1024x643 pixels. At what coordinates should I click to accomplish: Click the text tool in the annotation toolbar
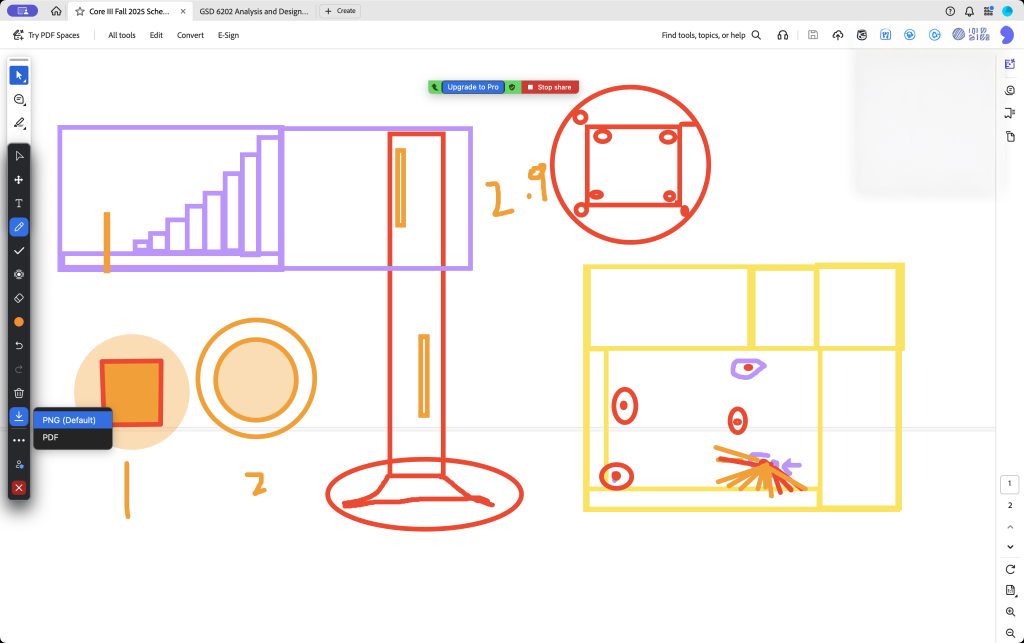tap(19, 203)
